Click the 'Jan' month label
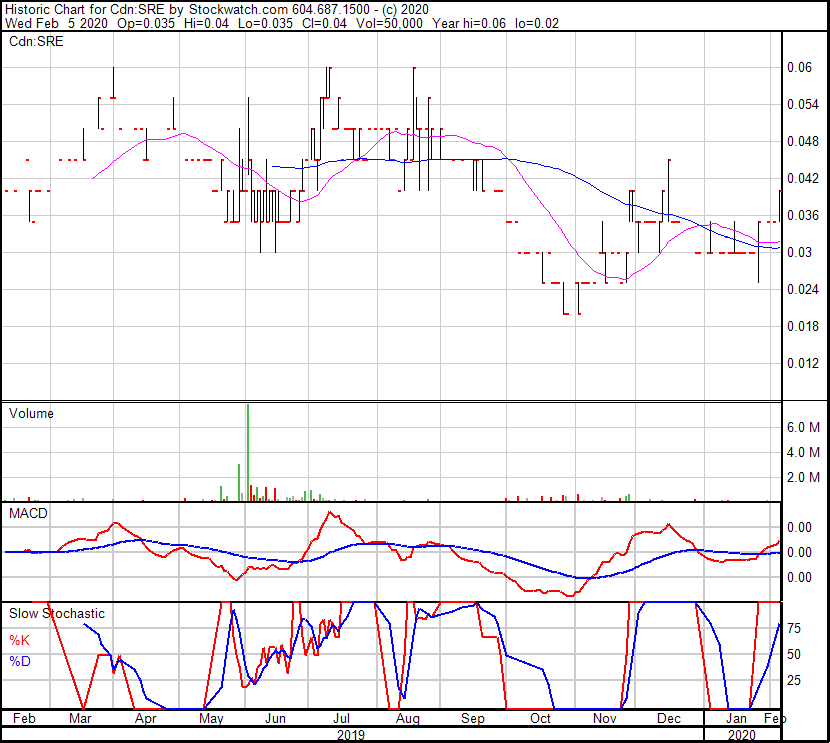This screenshot has height=743, width=830. (736, 719)
